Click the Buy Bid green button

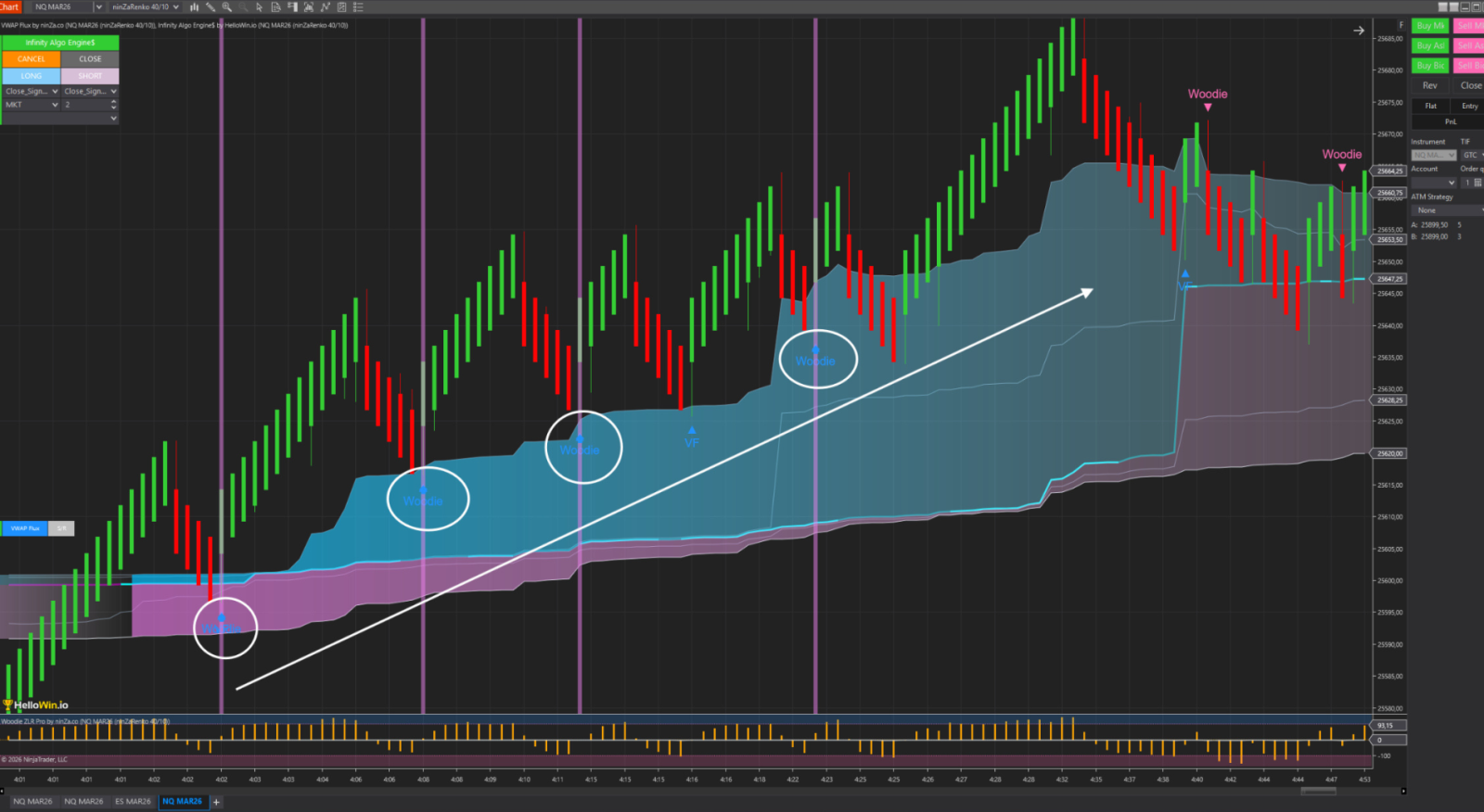click(1430, 66)
